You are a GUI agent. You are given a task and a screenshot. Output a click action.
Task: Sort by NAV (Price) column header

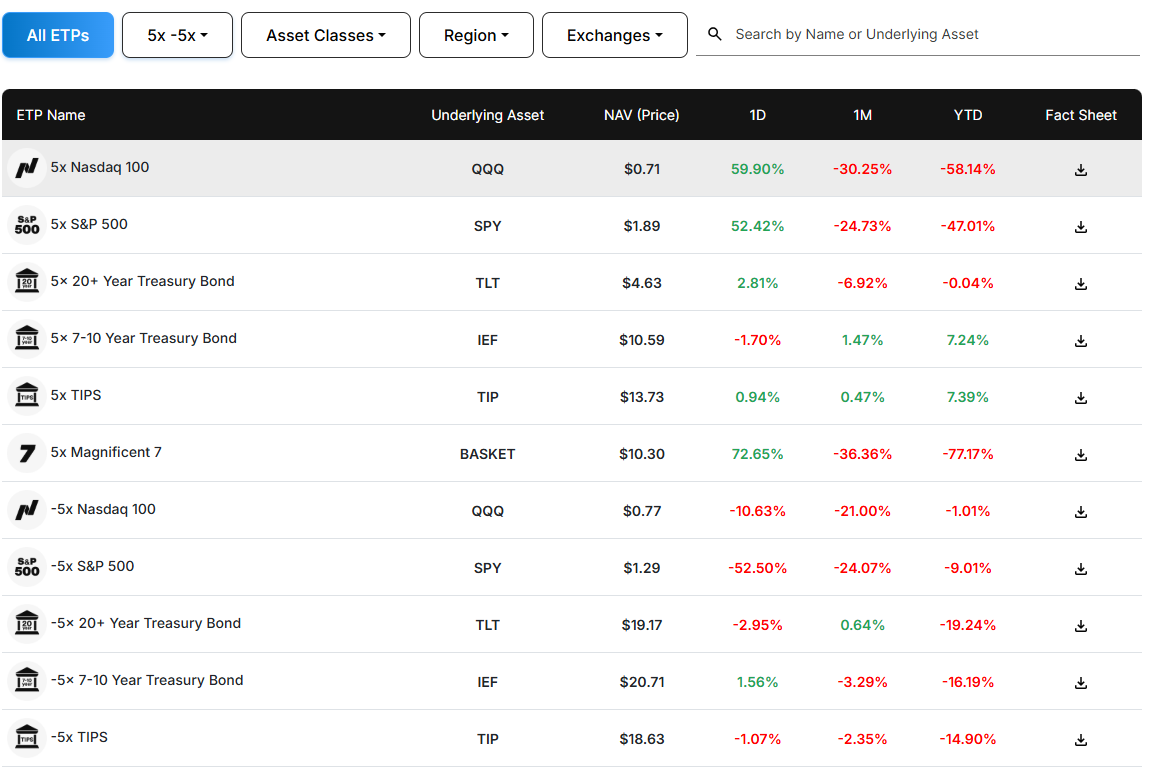point(641,115)
